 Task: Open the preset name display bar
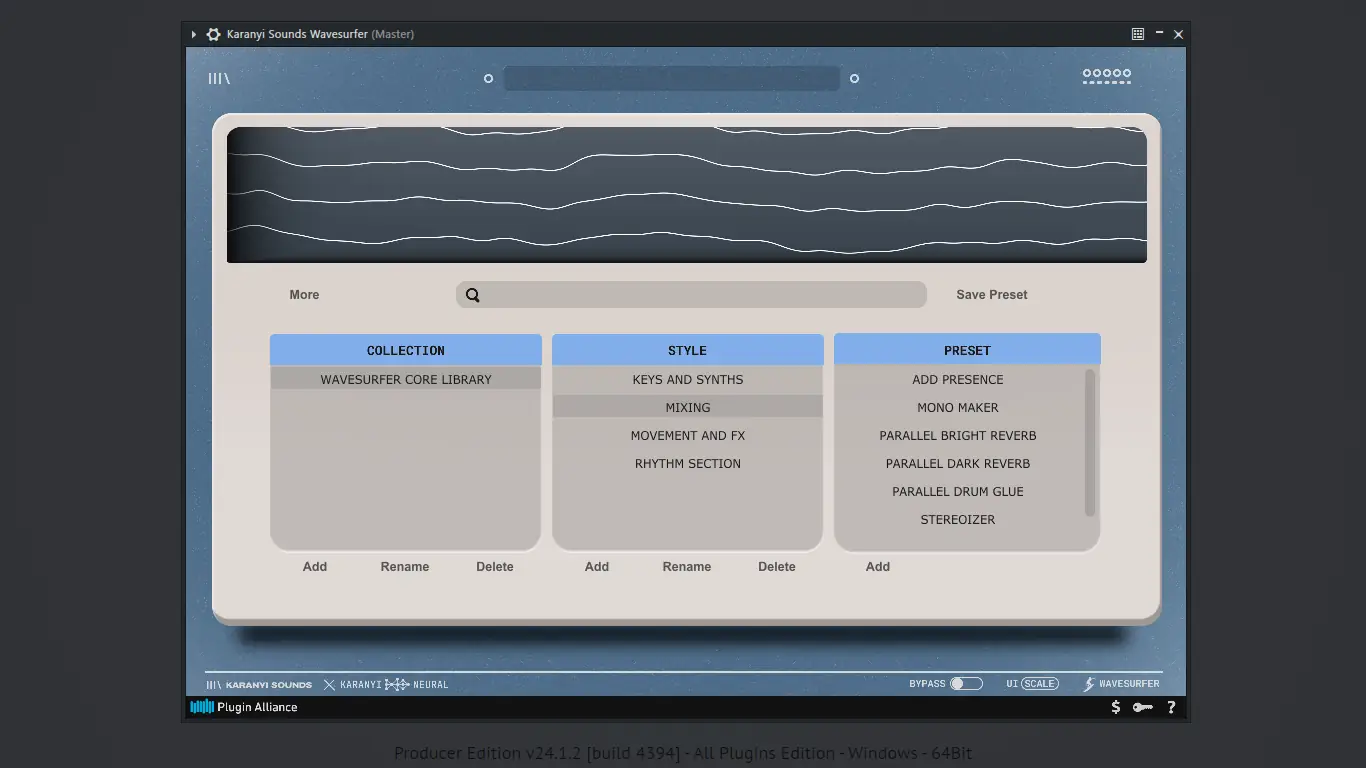[671, 78]
